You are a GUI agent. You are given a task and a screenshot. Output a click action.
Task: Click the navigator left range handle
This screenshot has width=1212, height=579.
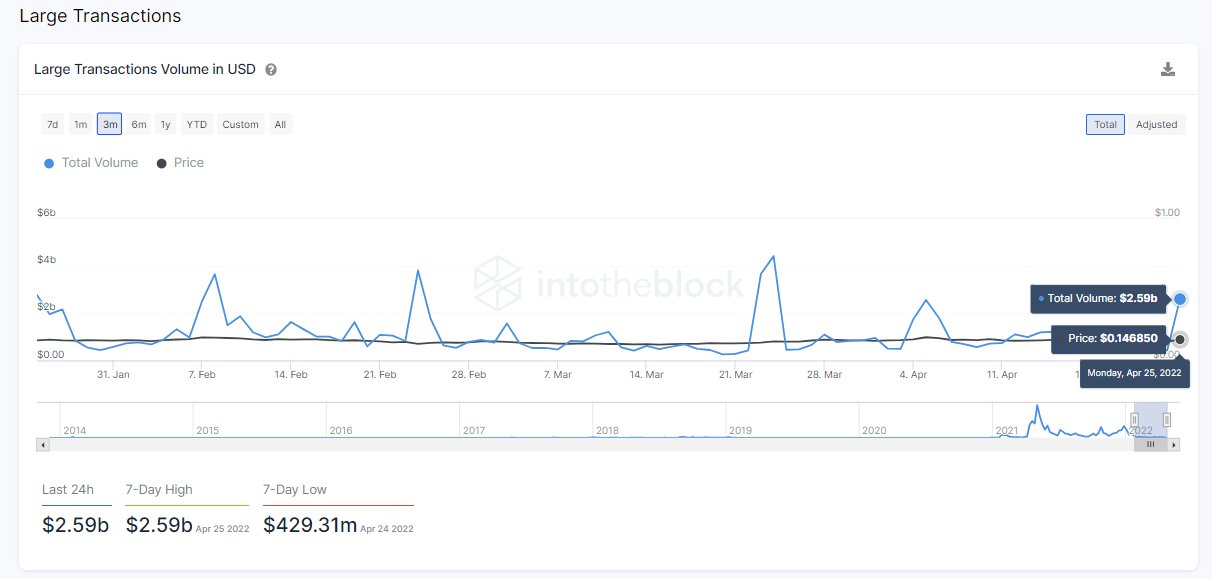pos(1134,419)
